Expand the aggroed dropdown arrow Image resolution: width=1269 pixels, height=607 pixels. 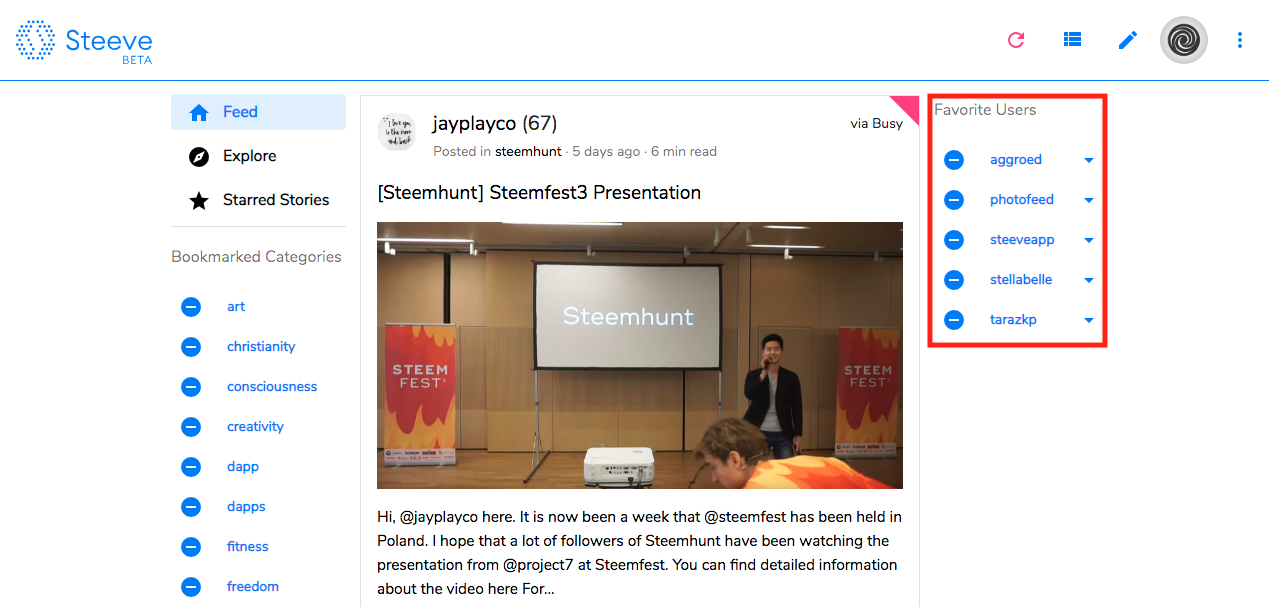pyautogui.click(x=1089, y=160)
